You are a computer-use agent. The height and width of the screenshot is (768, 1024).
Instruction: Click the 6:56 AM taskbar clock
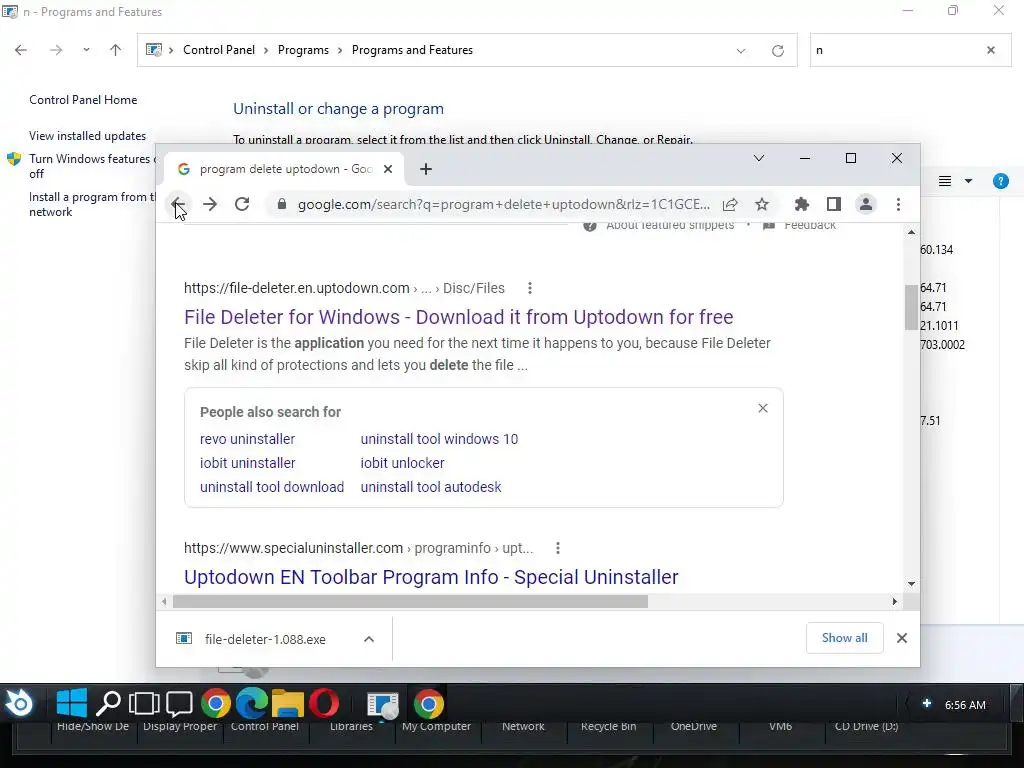965,705
